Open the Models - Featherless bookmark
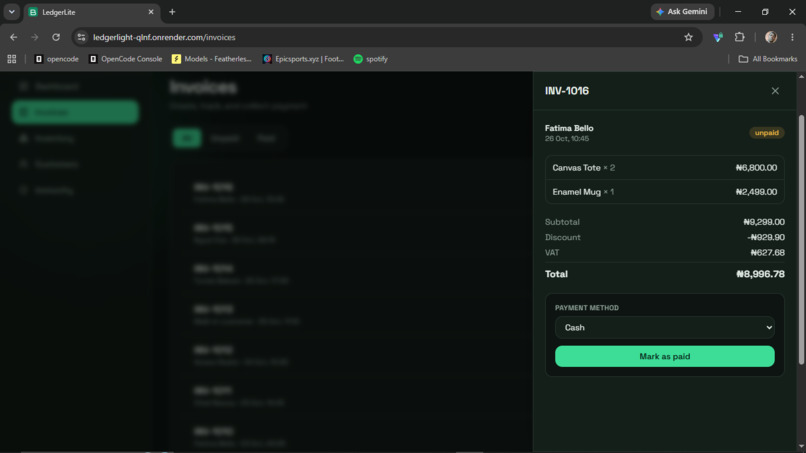This screenshot has width=806, height=453. click(x=212, y=59)
